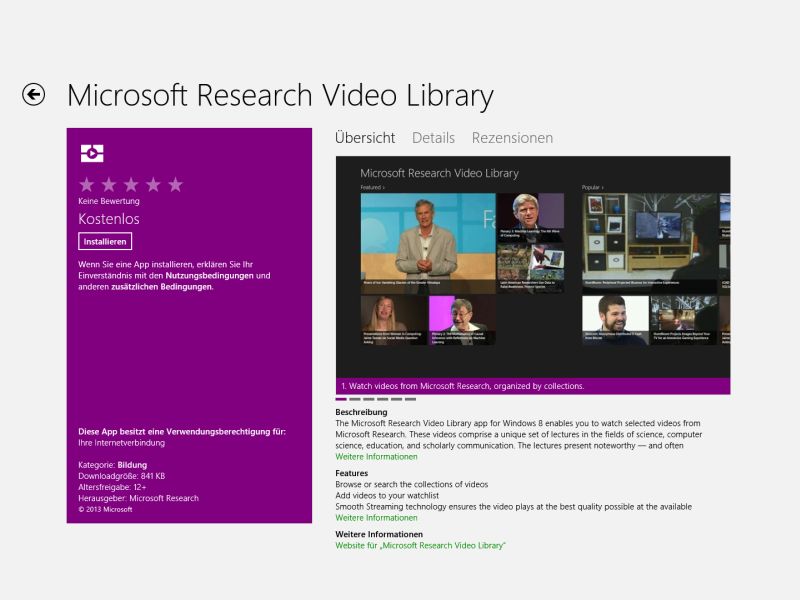
Task: Click the Installieren button
Action: (105, 241)
